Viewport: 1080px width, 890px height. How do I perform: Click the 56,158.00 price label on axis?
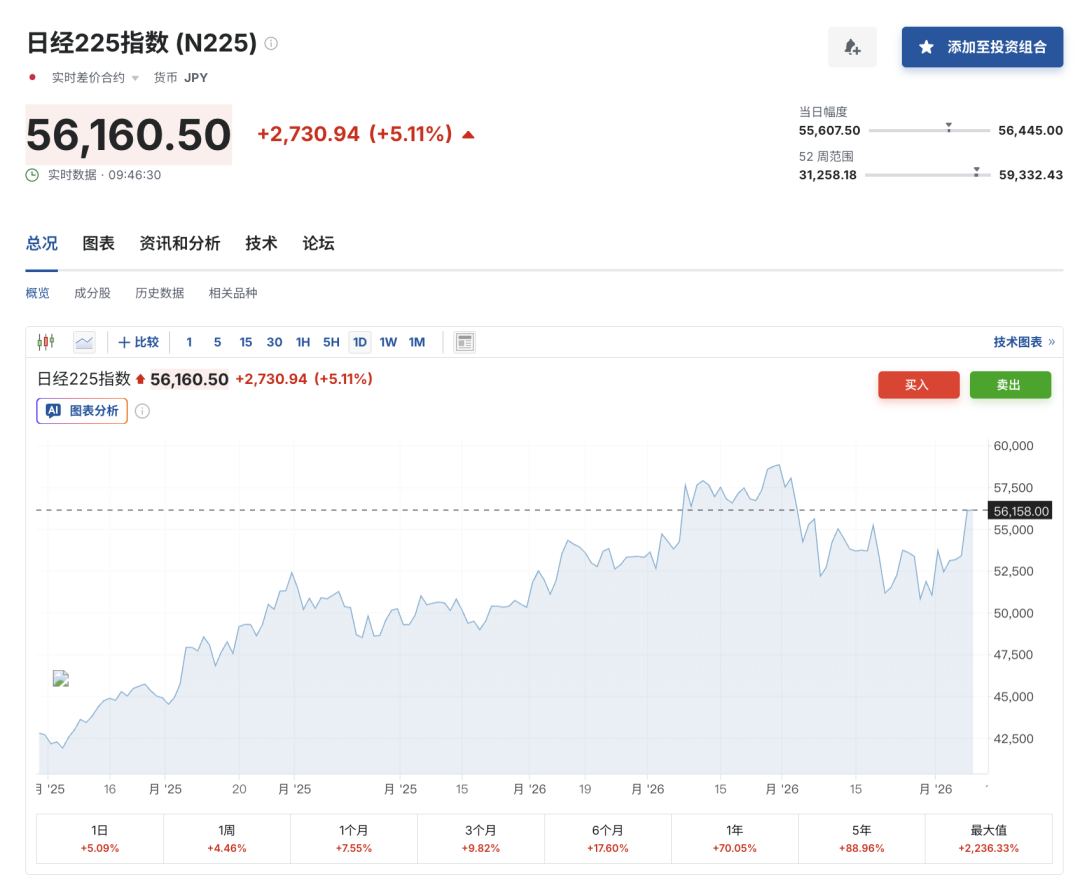pos(1020,511)
